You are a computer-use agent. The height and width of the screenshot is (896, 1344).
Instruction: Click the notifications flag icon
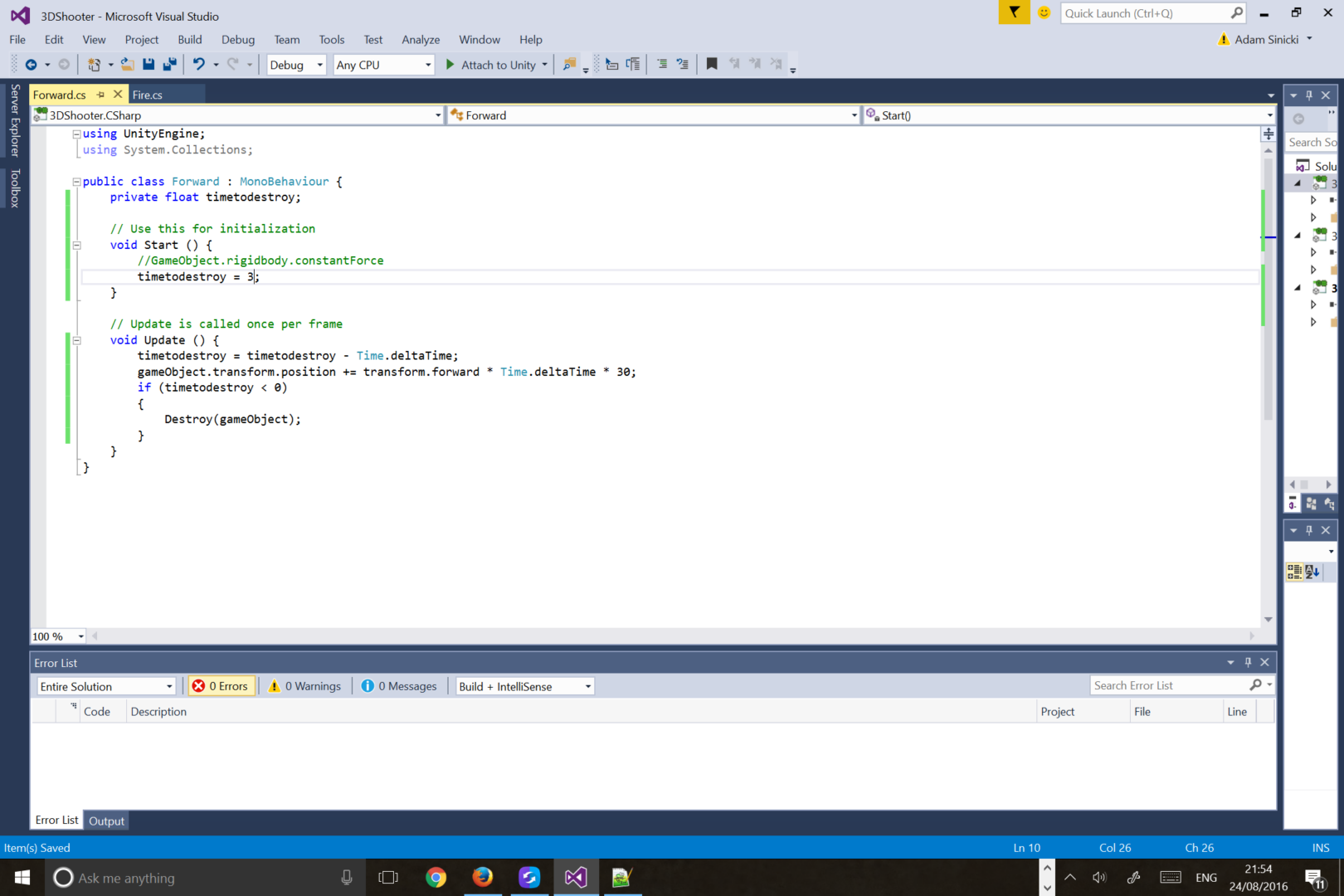(1014, 12)
